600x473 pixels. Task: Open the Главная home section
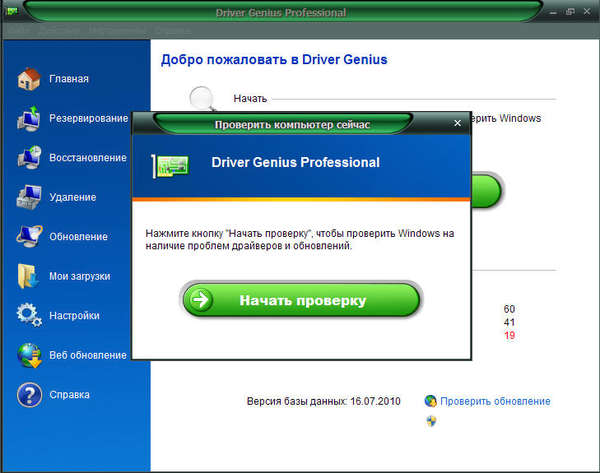click(x=53, y=79)
